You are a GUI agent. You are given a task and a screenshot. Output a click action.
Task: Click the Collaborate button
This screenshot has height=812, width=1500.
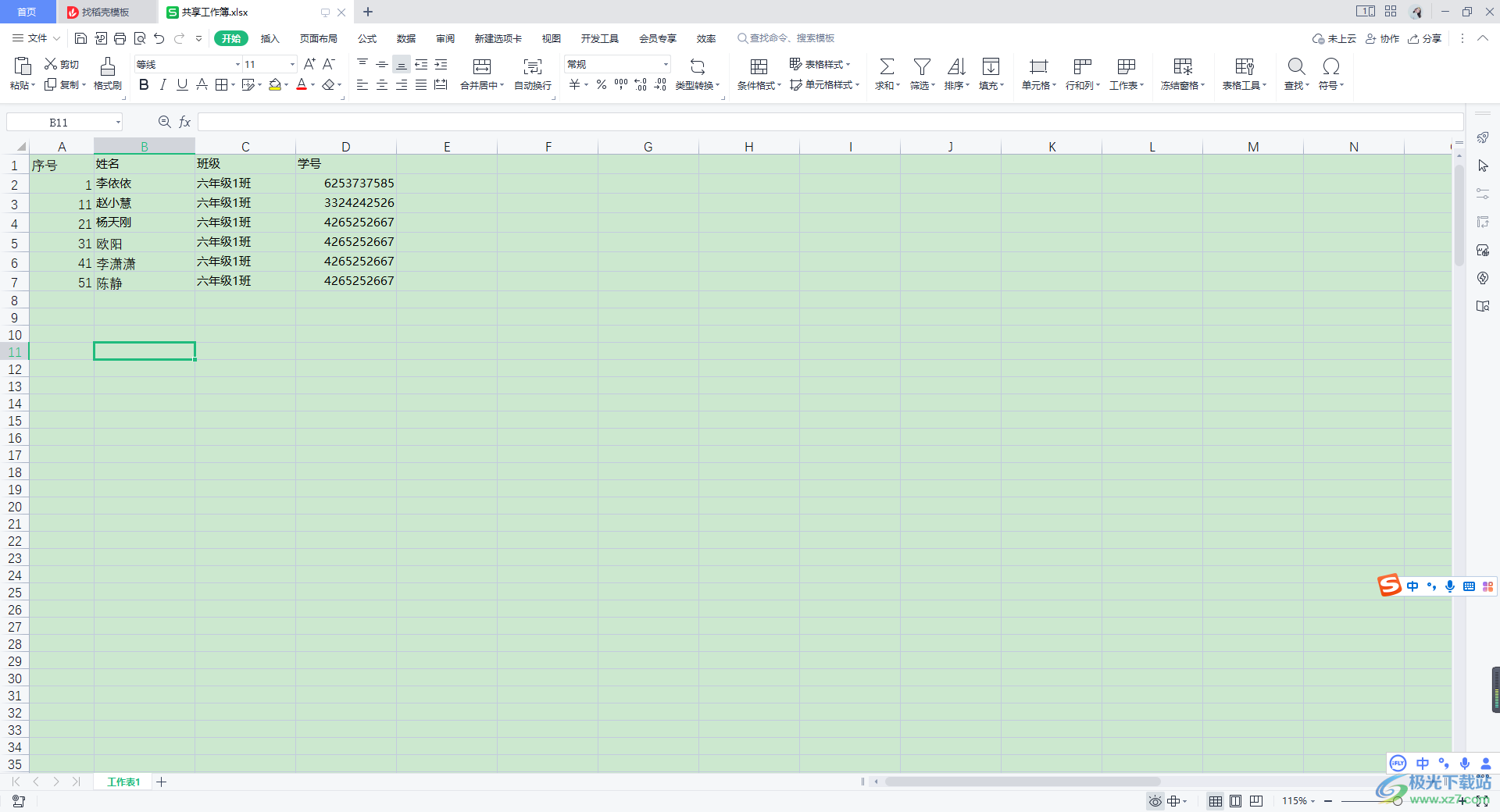(1382, 38)
